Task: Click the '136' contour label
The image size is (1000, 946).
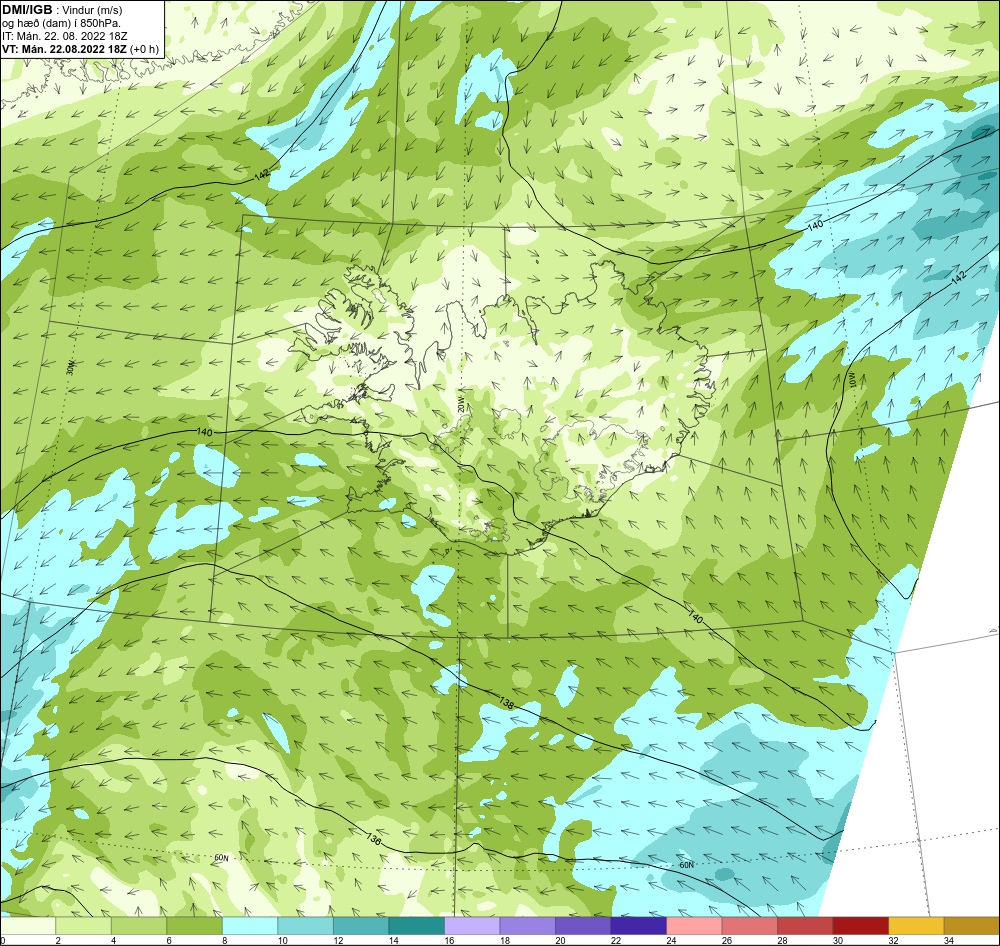Action: click(374, 839)
